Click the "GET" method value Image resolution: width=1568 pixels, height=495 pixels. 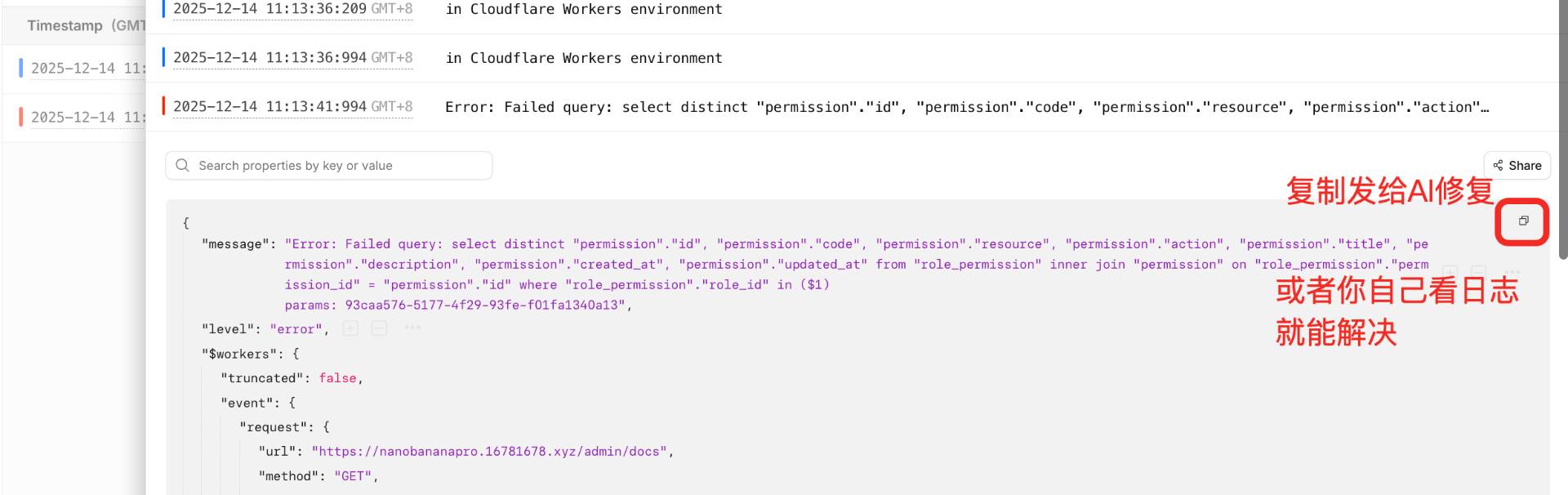(x=353, y=476)
